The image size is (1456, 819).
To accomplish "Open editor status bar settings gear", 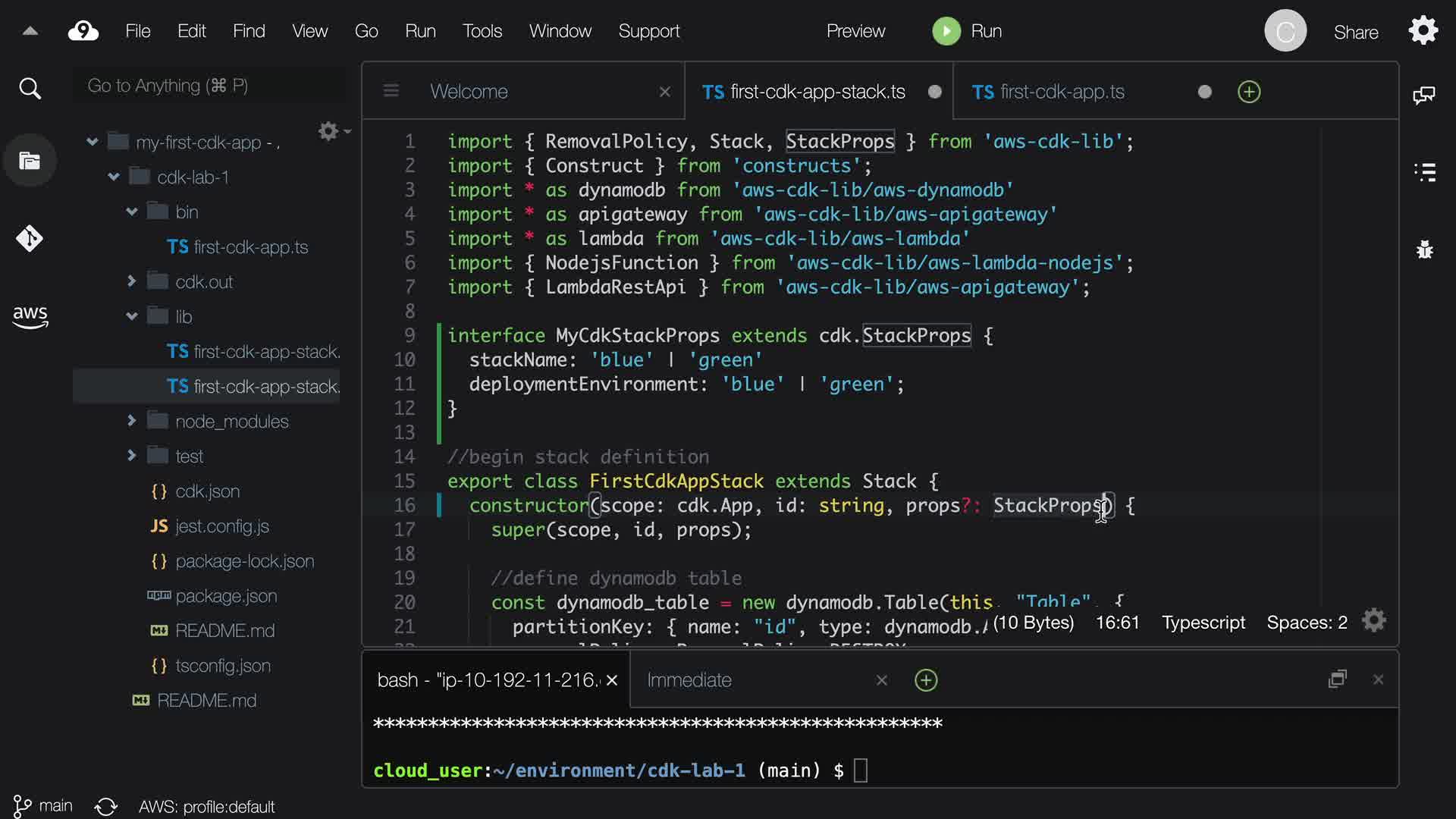I will click(x=1374, y=621).
